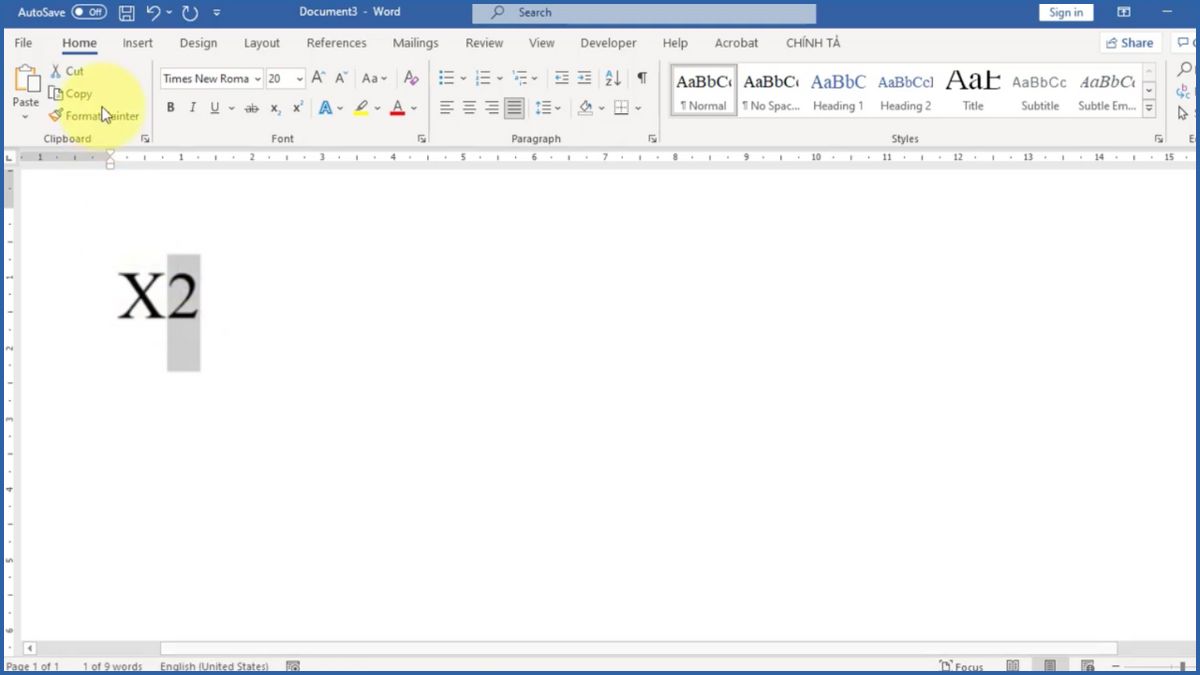
Task: Click the Borders icon
Action: click(x=621, y=108)
